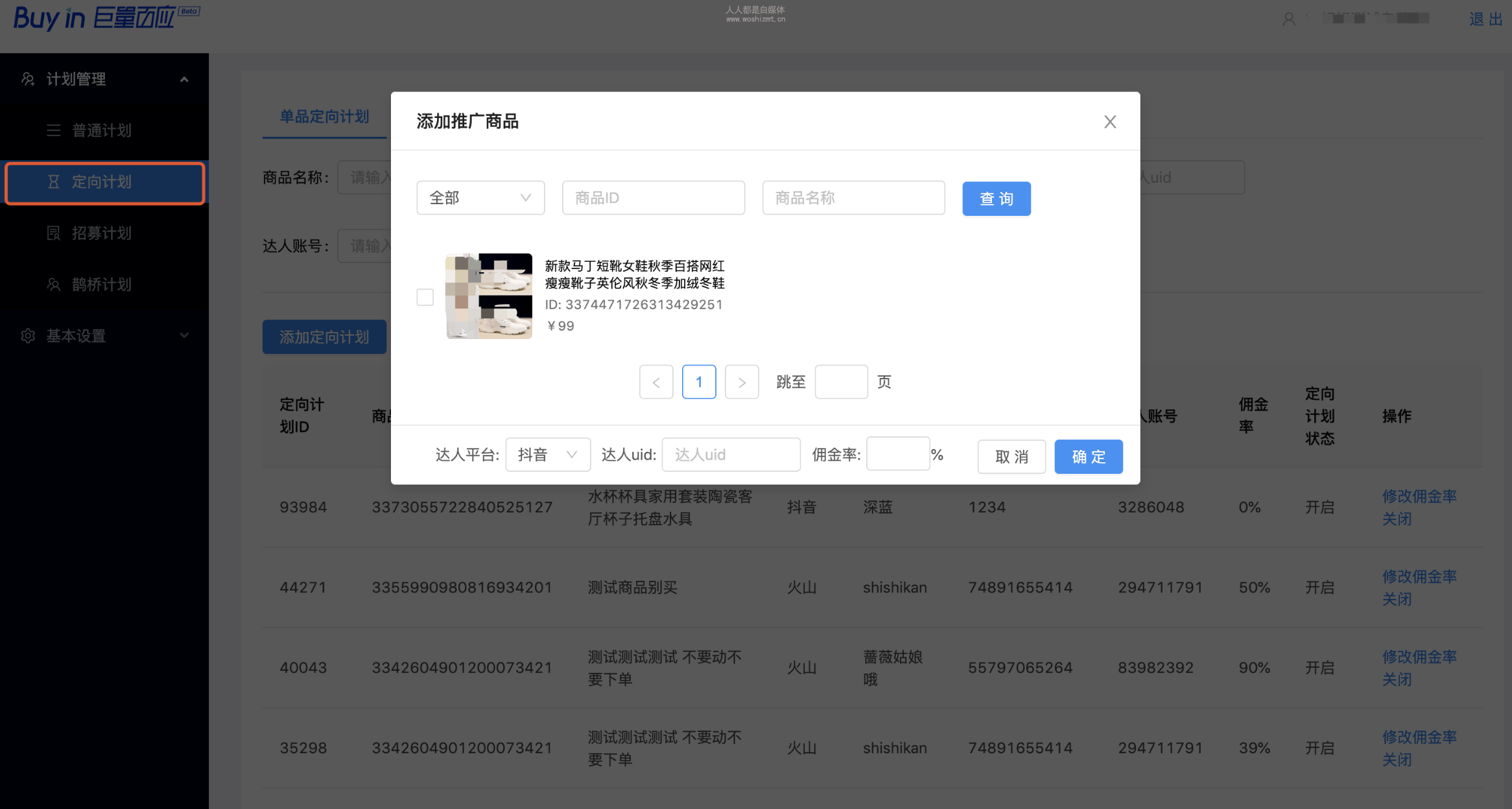Image resolution: width=1512 pixels, height=809 pixels.
Task: Close the 添加推广商品 dialog with X
Action: point(1110,122)
